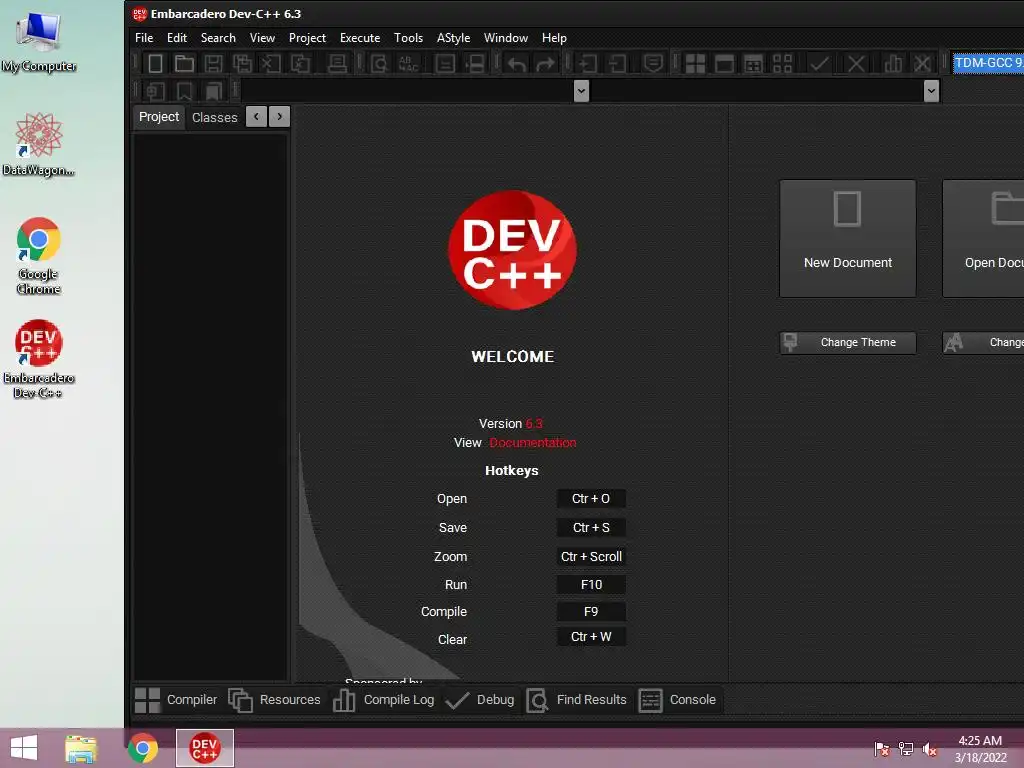
Task: Open the View menu
Action: tap(262, 38)
